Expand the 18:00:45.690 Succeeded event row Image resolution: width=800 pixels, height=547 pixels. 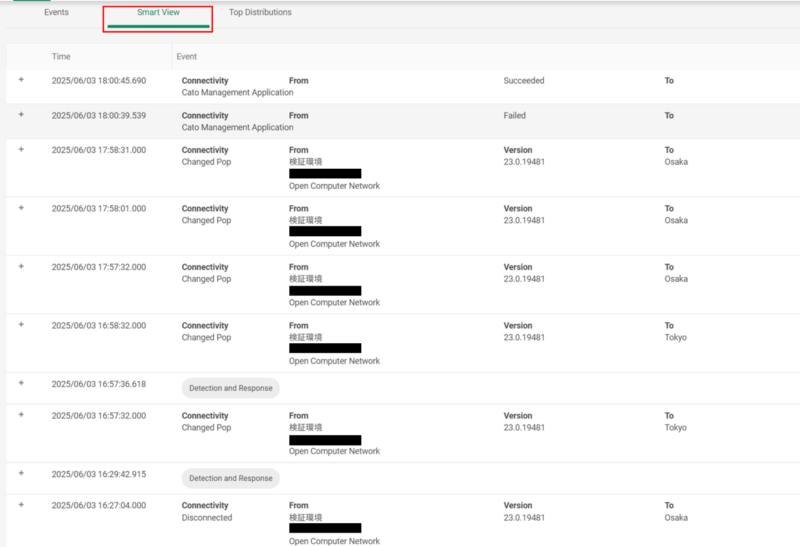click(x=21, y=81)
